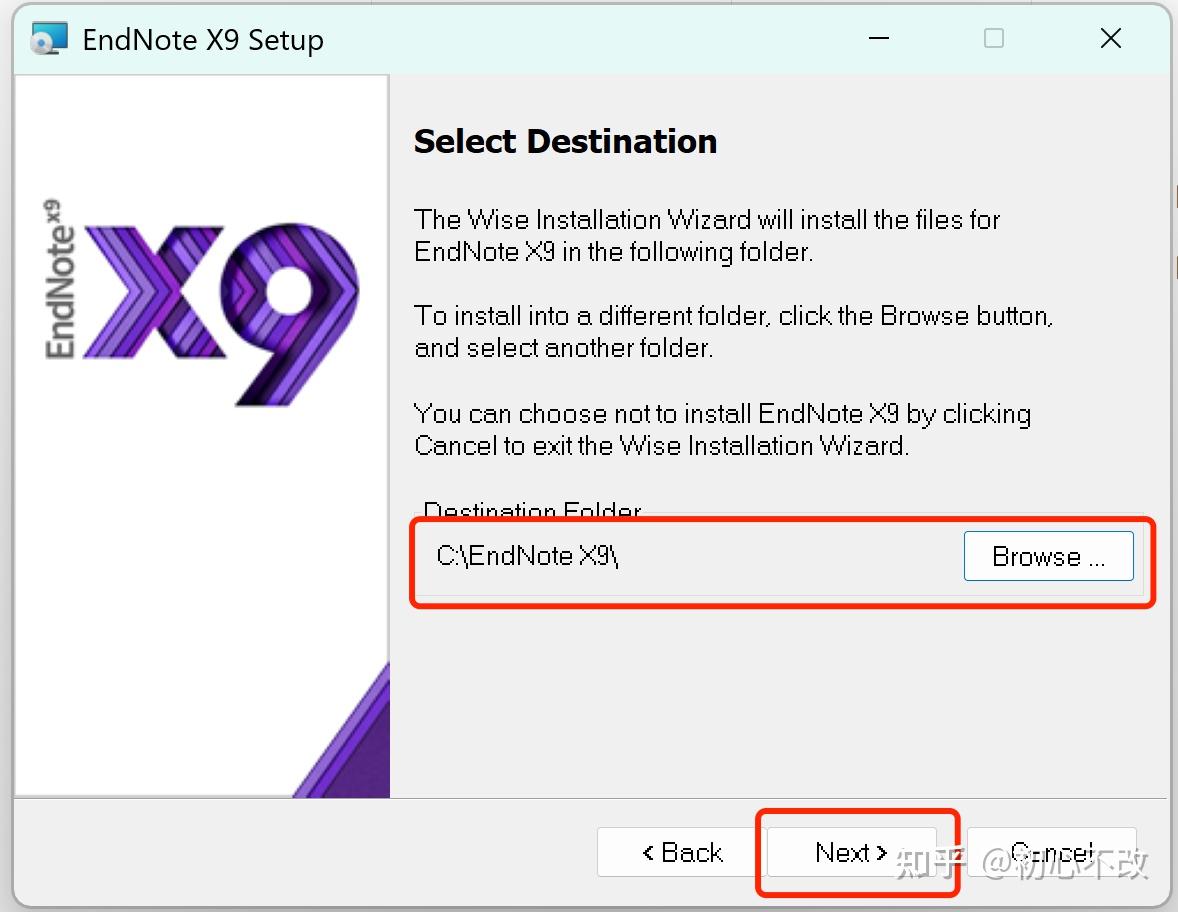Click the Select Destination heading
The image size is (1178, 912).
pos(565,141)
